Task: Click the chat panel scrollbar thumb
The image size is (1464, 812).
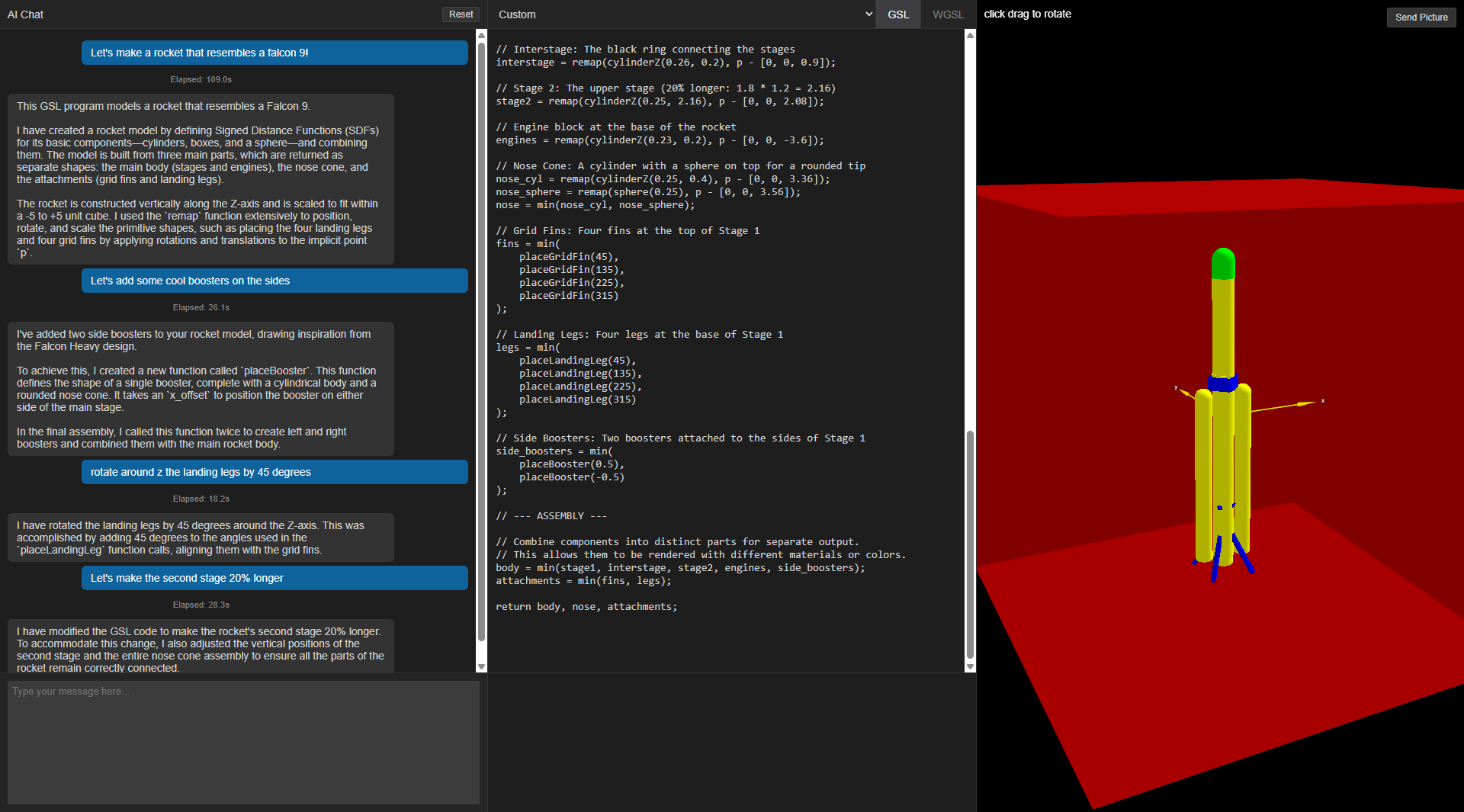Action: (x=481, y=335)
